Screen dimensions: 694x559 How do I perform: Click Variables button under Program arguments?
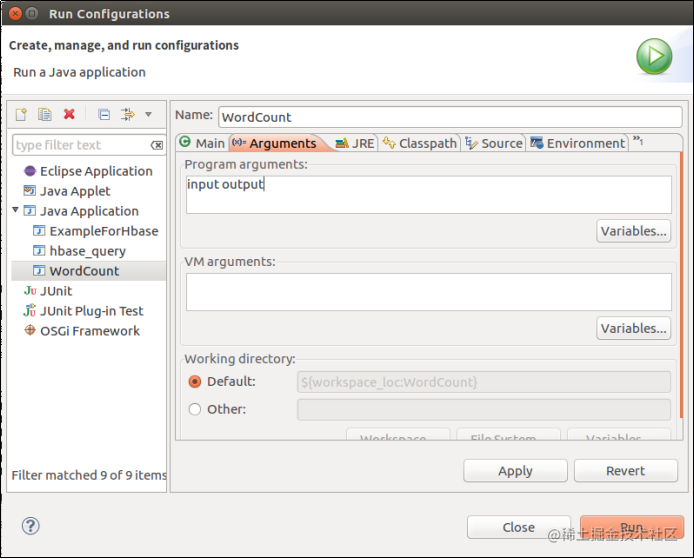tap(633, 231)
